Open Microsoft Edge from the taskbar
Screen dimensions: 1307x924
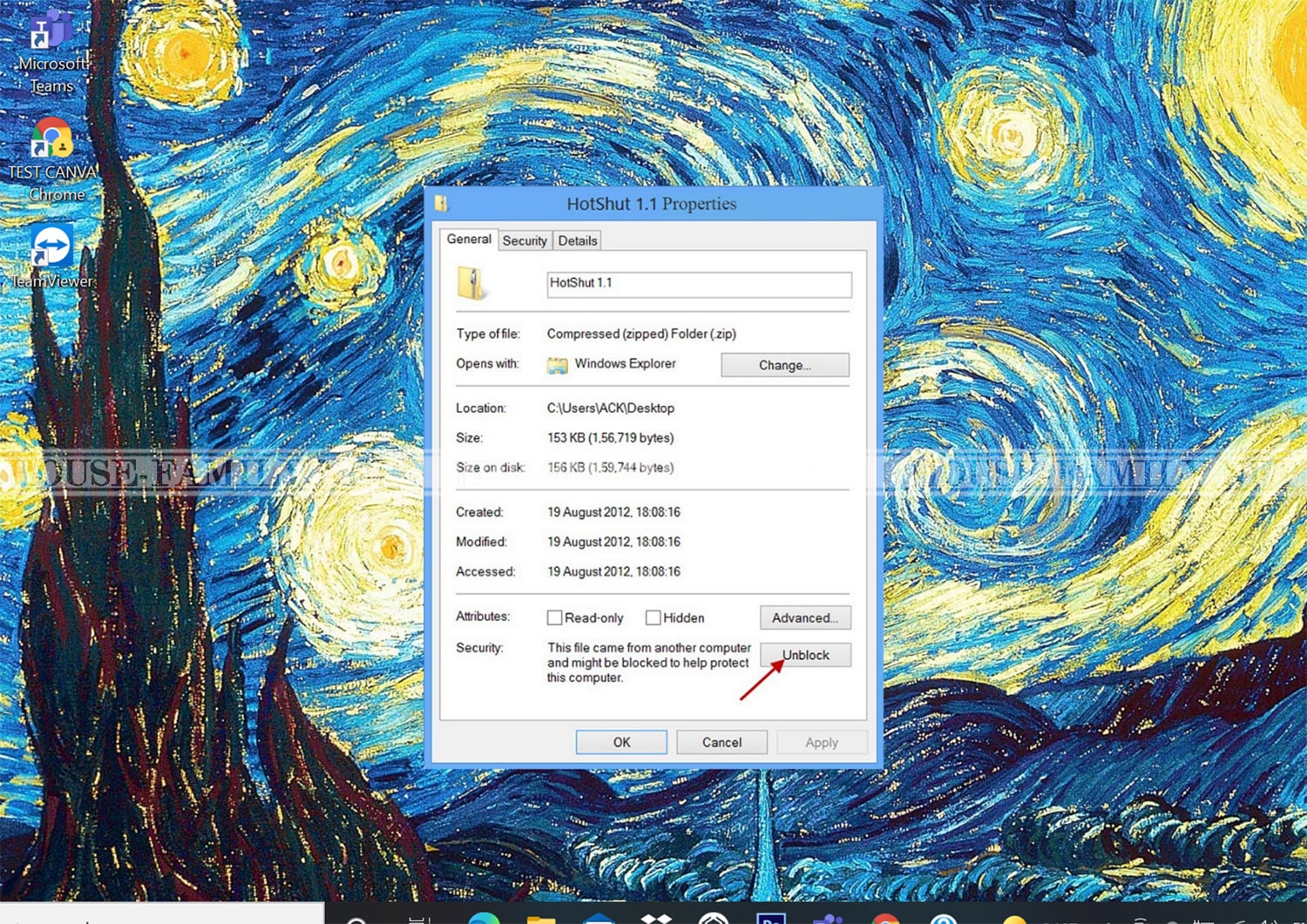[x=484, y=918]
